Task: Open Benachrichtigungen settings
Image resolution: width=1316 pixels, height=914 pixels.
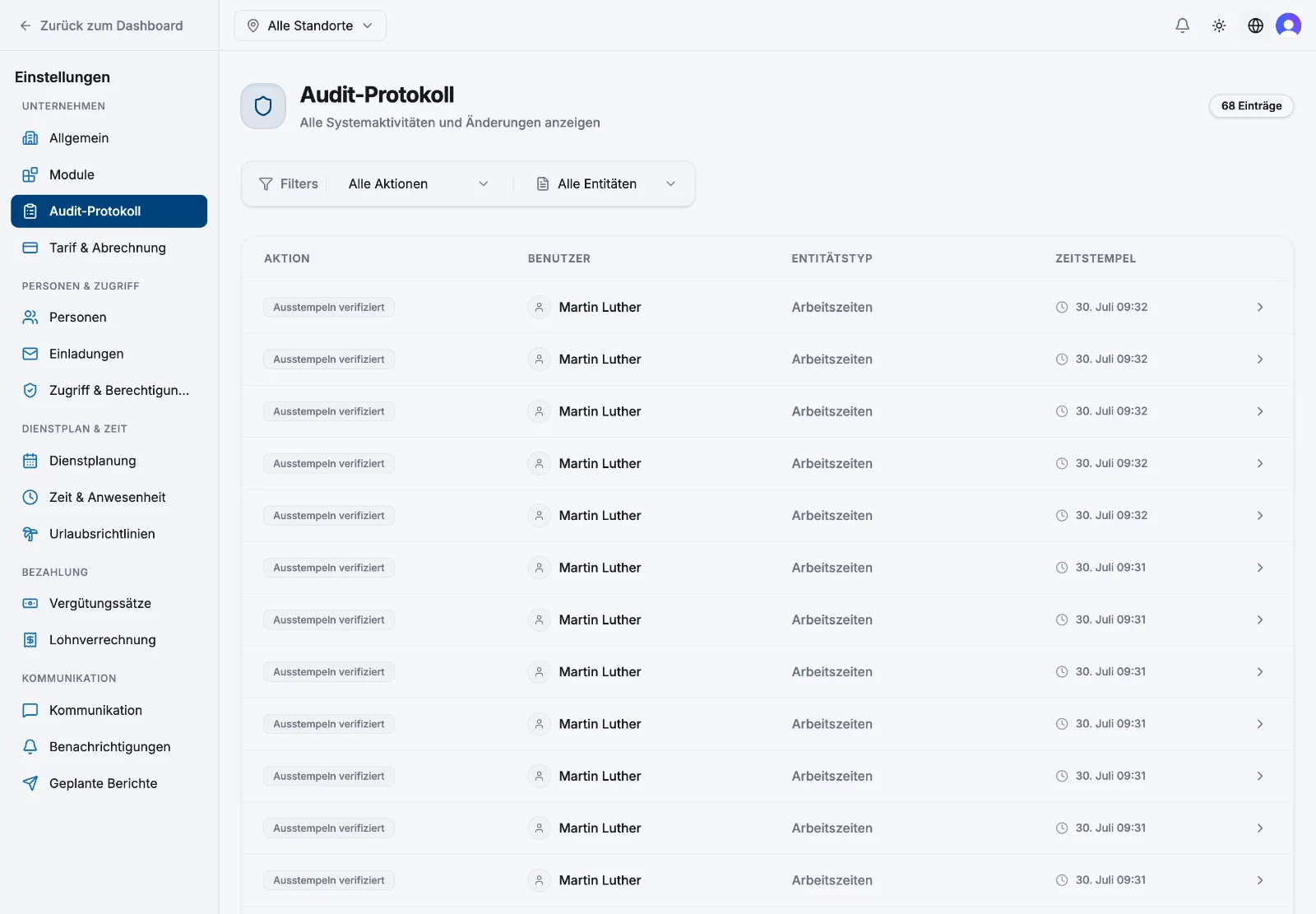Action: (109, 747)
